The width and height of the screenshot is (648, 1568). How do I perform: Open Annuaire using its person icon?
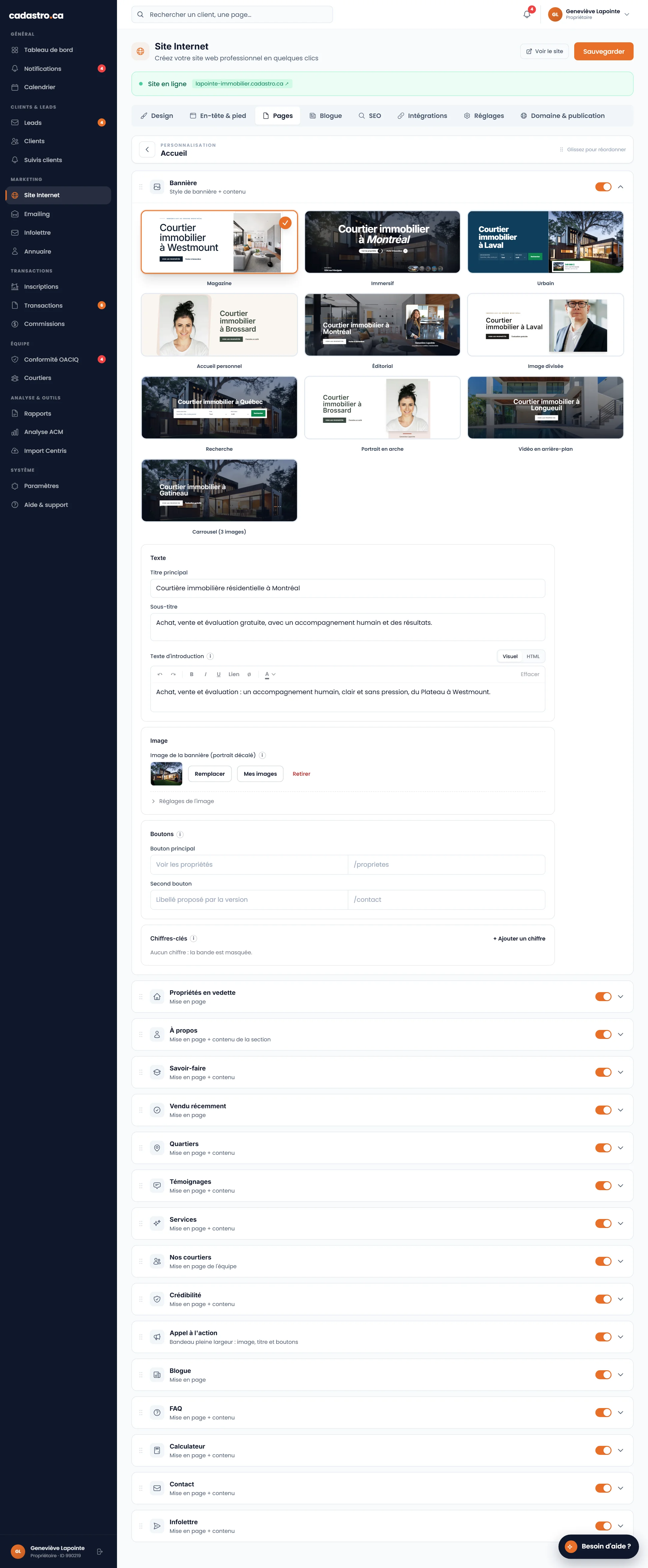point(15,251)
